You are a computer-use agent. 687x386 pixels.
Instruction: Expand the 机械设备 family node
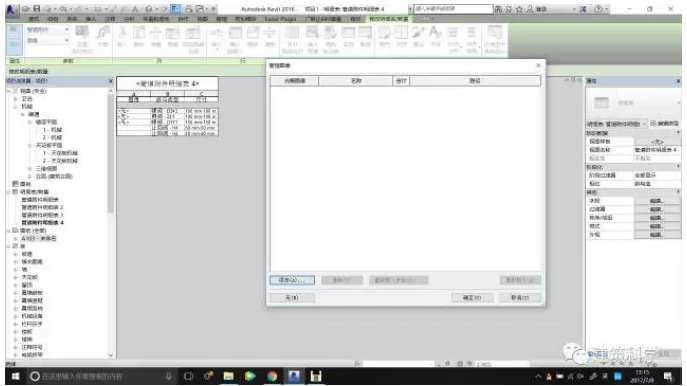[16, 316]
